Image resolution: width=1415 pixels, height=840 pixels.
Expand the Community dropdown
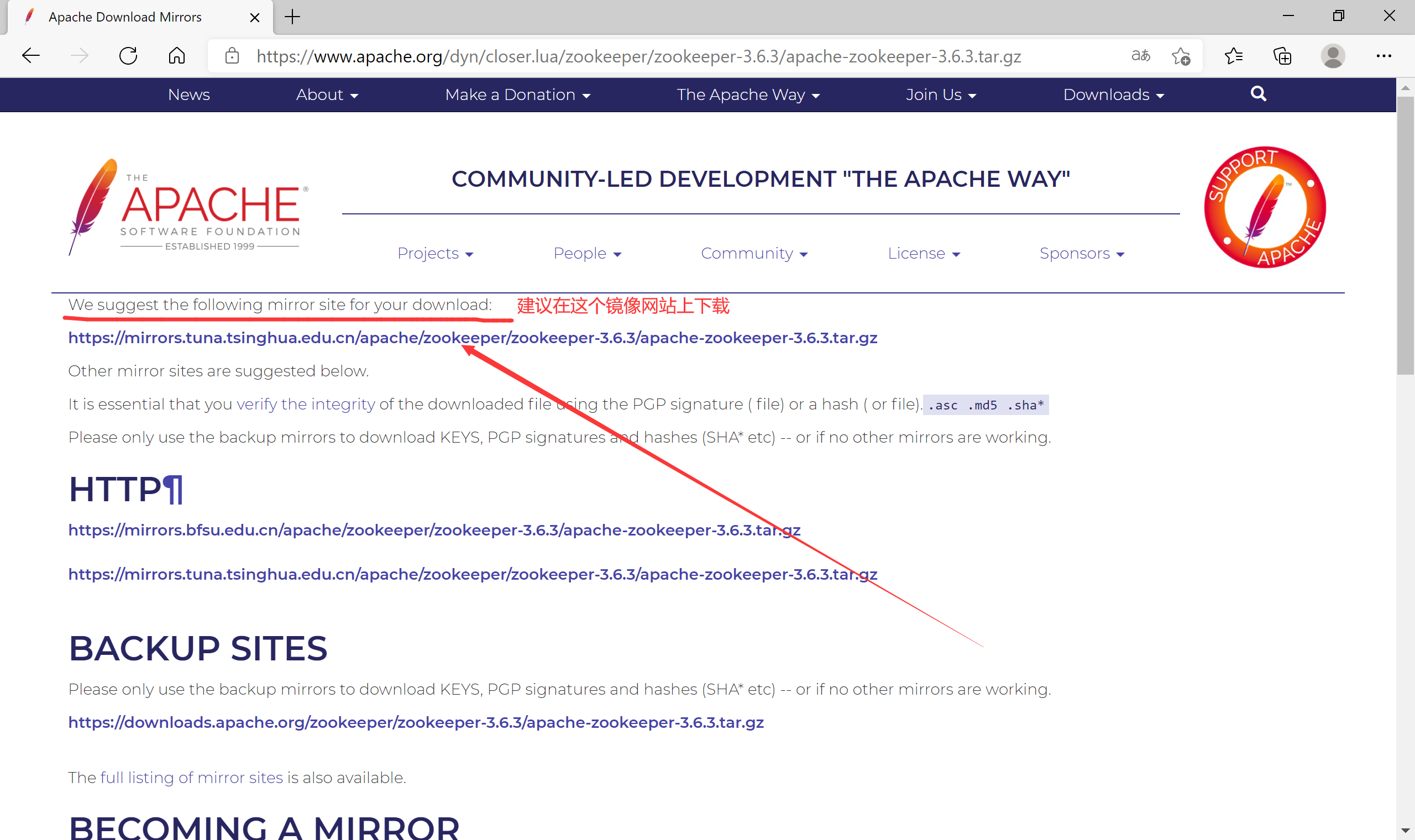coord(753,253)
